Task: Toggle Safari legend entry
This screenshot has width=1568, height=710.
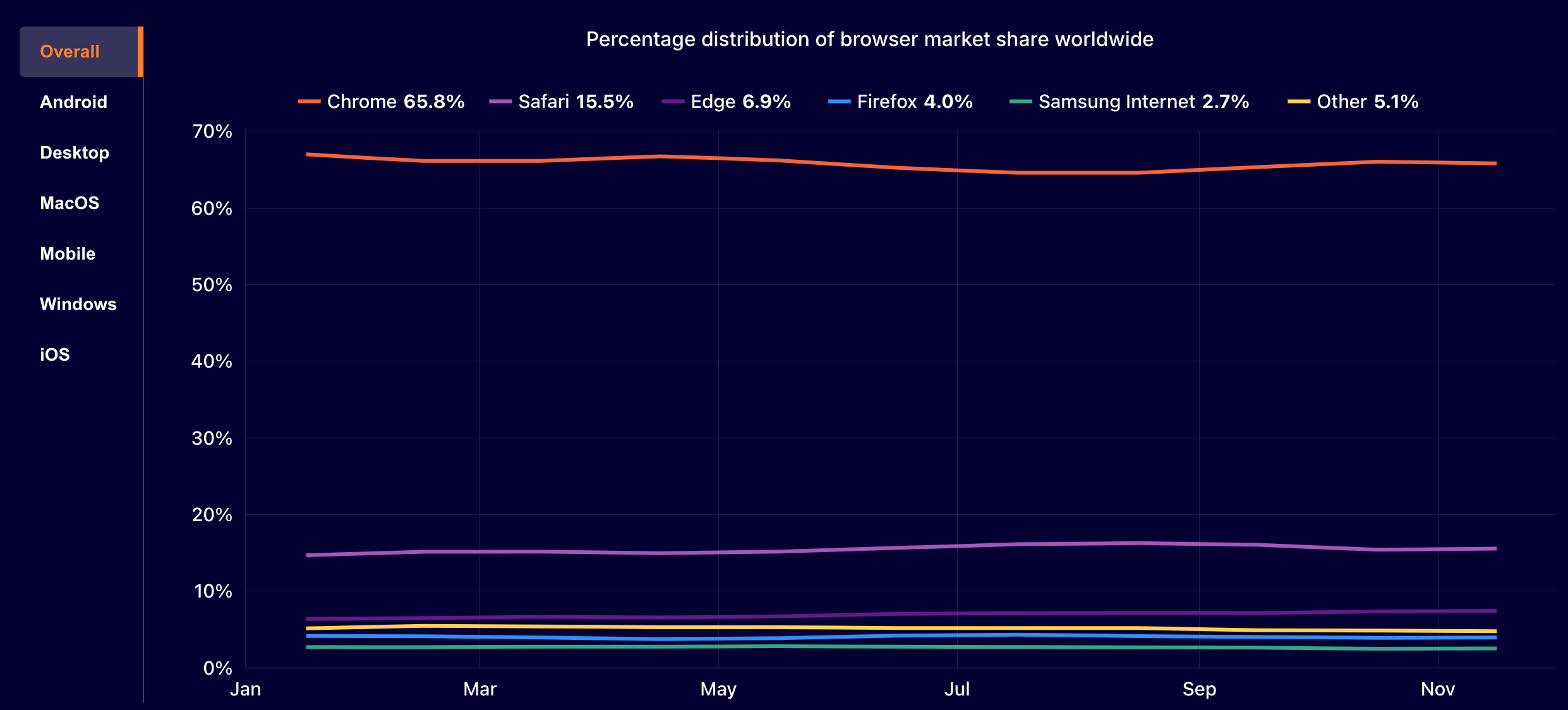Action: pos(575,102)
